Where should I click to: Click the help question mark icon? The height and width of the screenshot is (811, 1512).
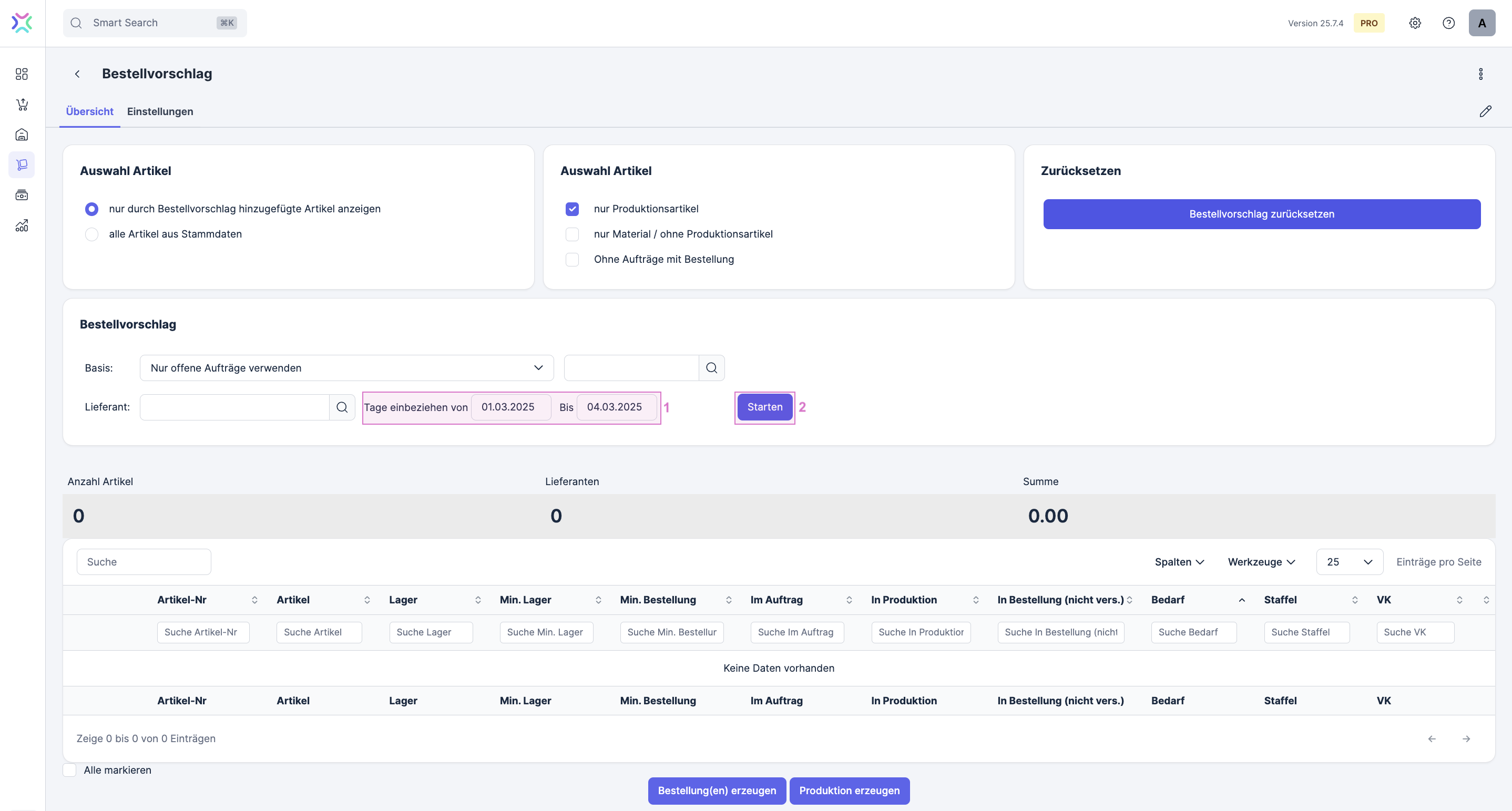(1448, 23)
